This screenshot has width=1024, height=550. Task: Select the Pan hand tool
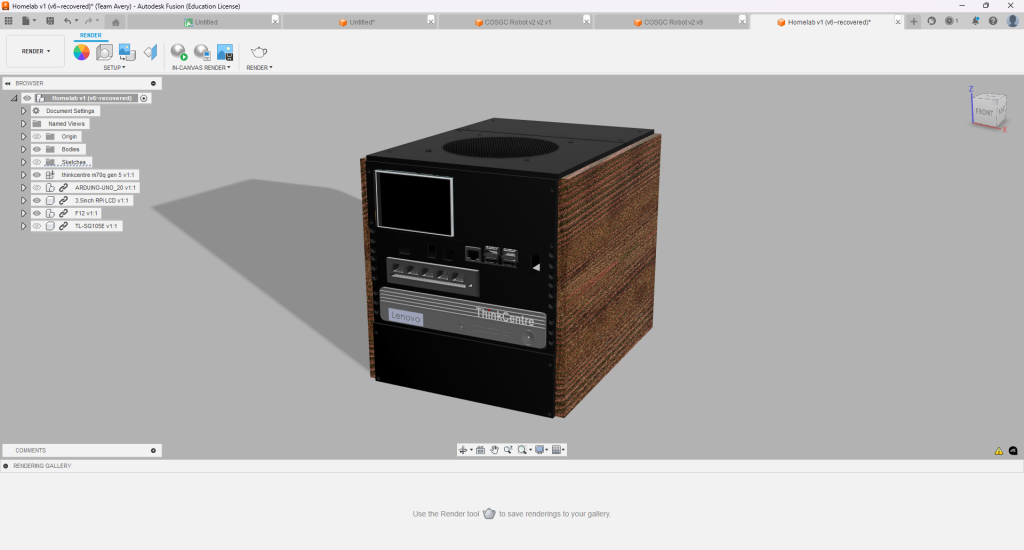coord(494,450)
